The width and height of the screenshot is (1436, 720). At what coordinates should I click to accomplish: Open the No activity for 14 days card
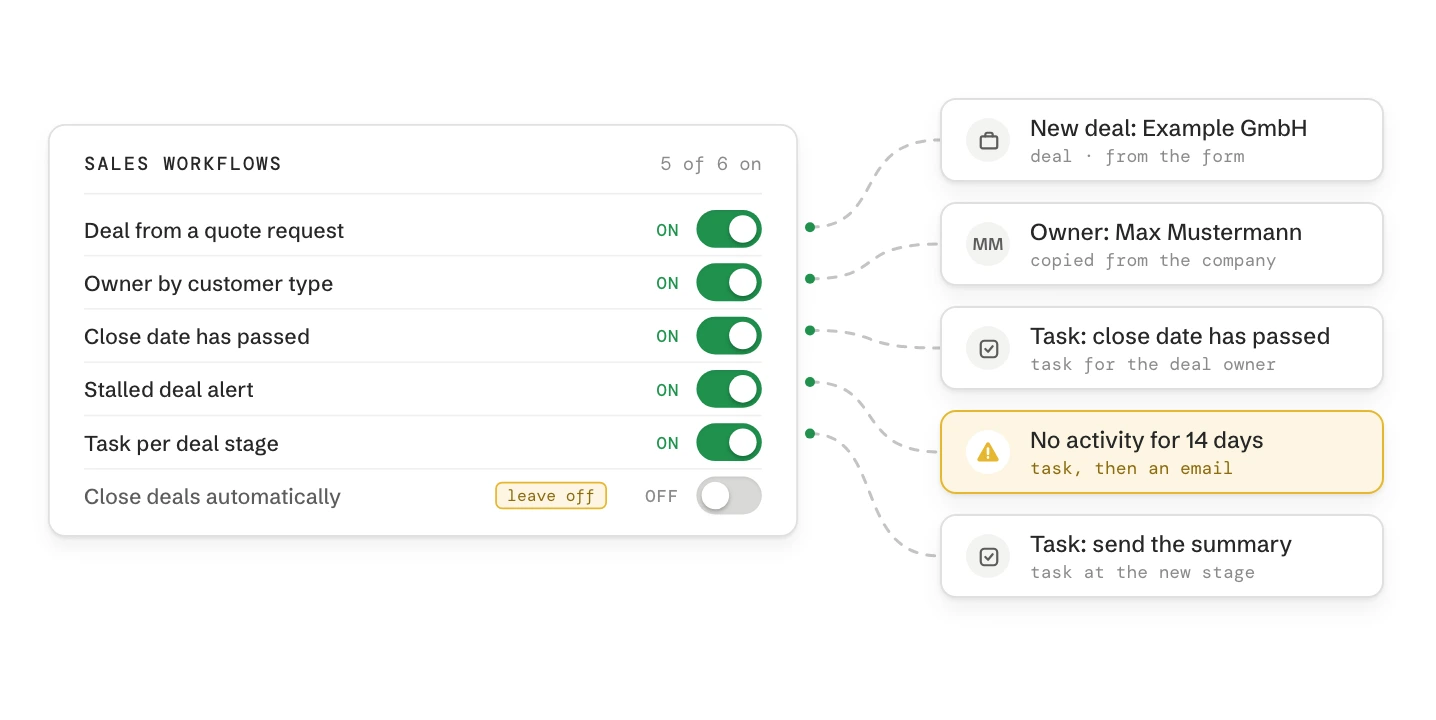(1162, 453)
